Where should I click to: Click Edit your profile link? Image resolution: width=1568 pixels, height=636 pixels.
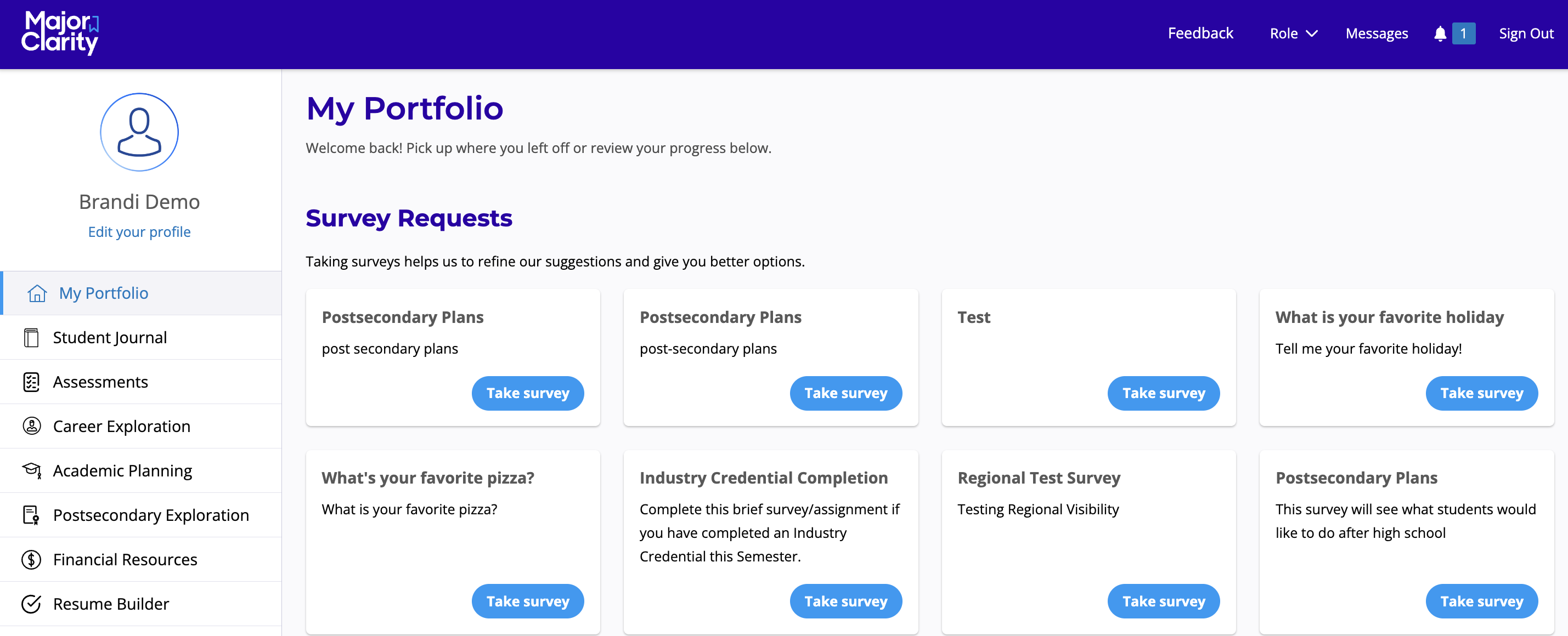point(139,232)
